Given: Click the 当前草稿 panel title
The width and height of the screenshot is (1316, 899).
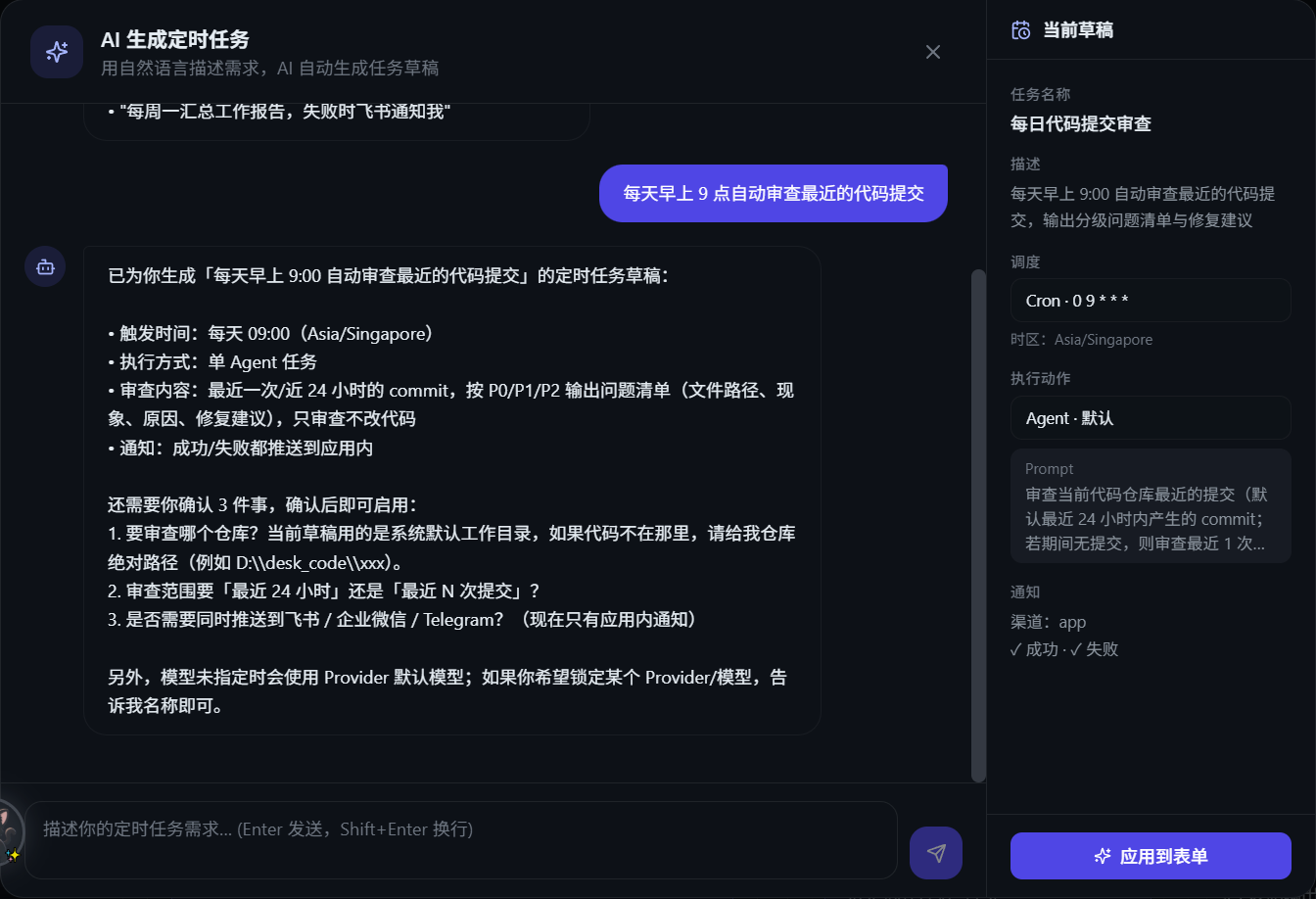Looking at the screenshot, I should (1078, 30).
